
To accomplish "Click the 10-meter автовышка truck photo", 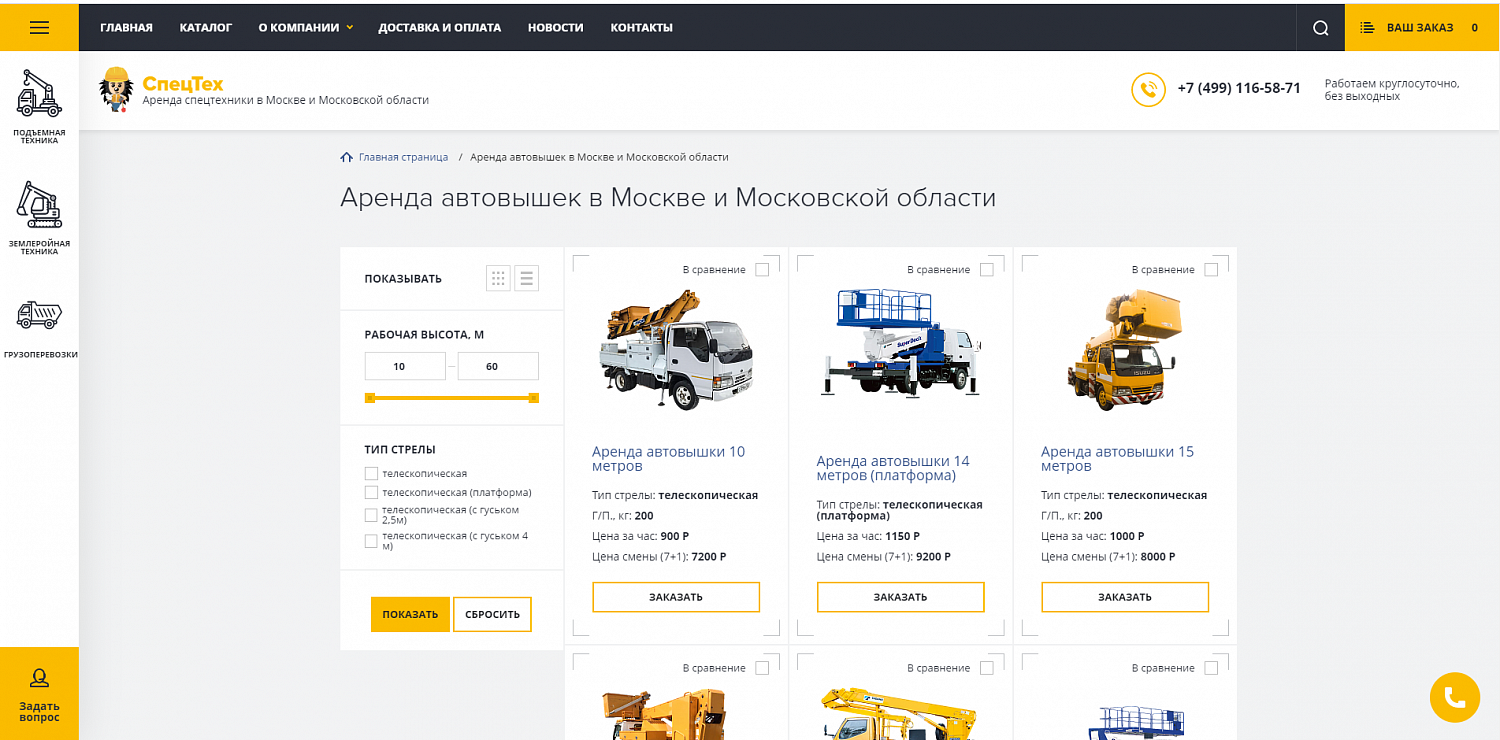I will click(x=676, y=349).
